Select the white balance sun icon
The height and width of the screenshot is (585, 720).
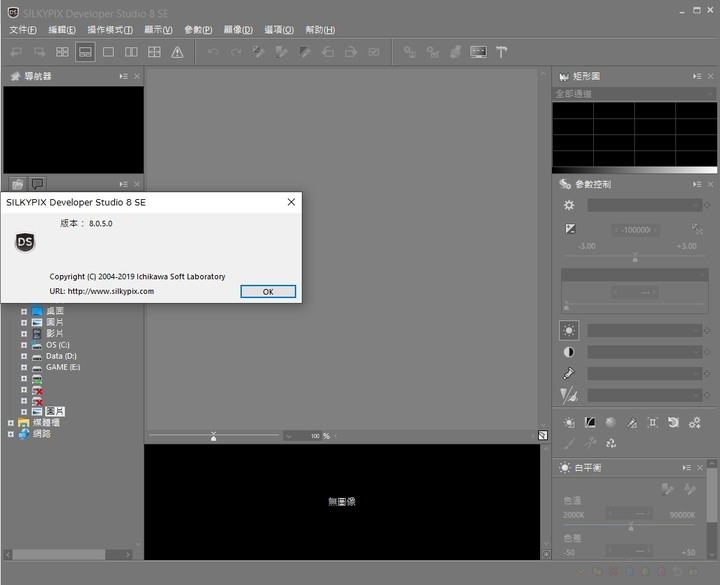coord(569,331)
